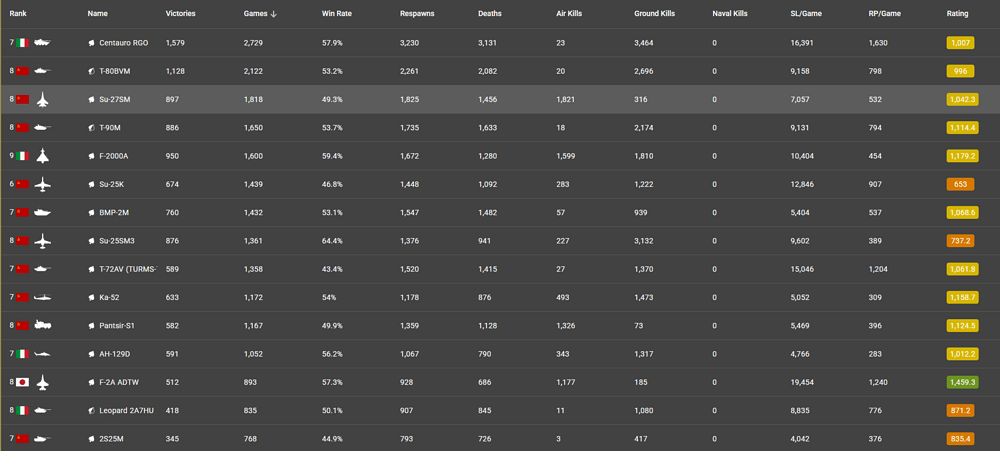The width and height of the screenshot is (1000, 451).
Task: Click the Japan flag beside F-2A ADTW
Action: pos(22,382)
